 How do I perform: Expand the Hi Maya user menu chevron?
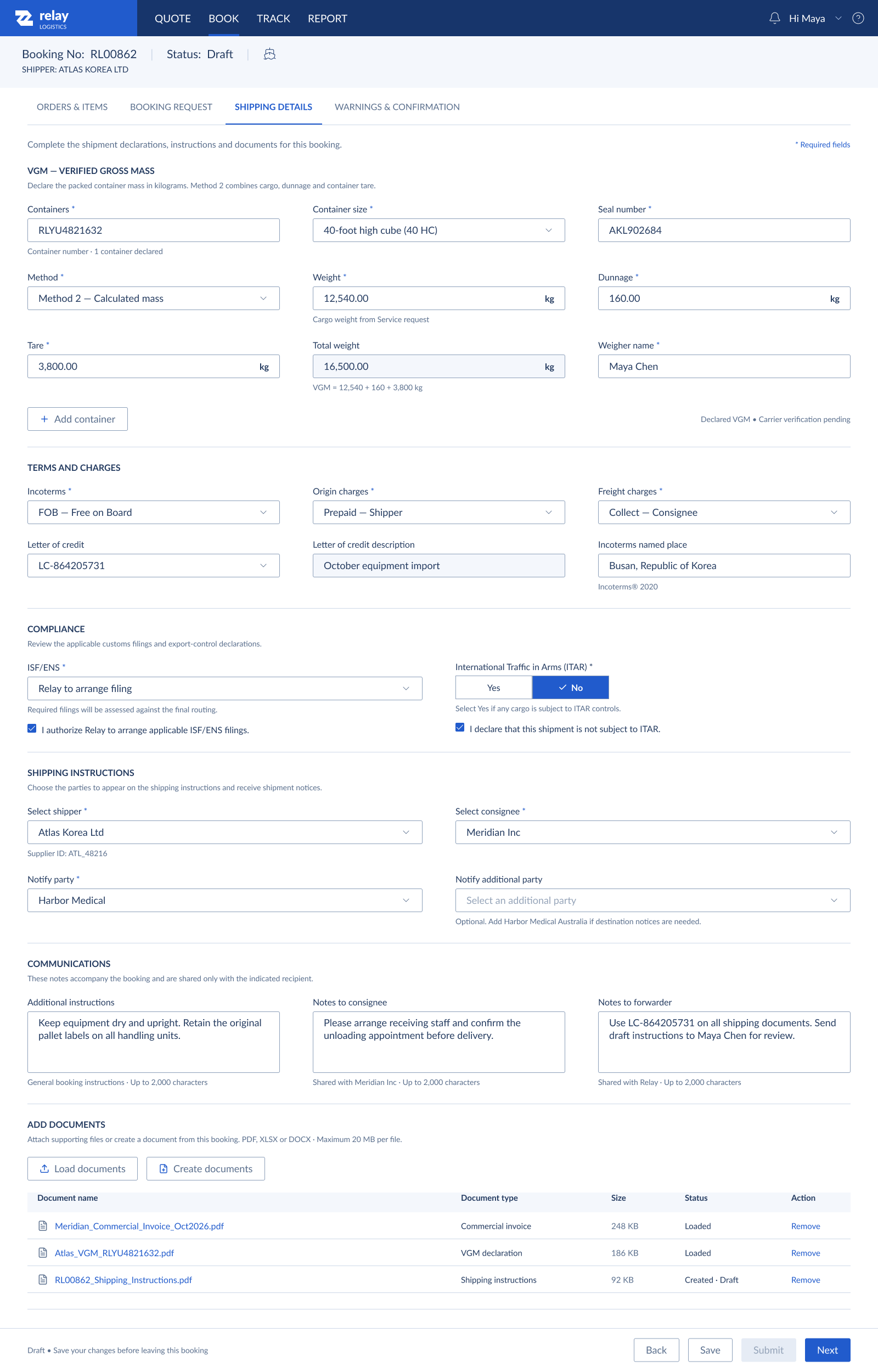pos(838,18)
